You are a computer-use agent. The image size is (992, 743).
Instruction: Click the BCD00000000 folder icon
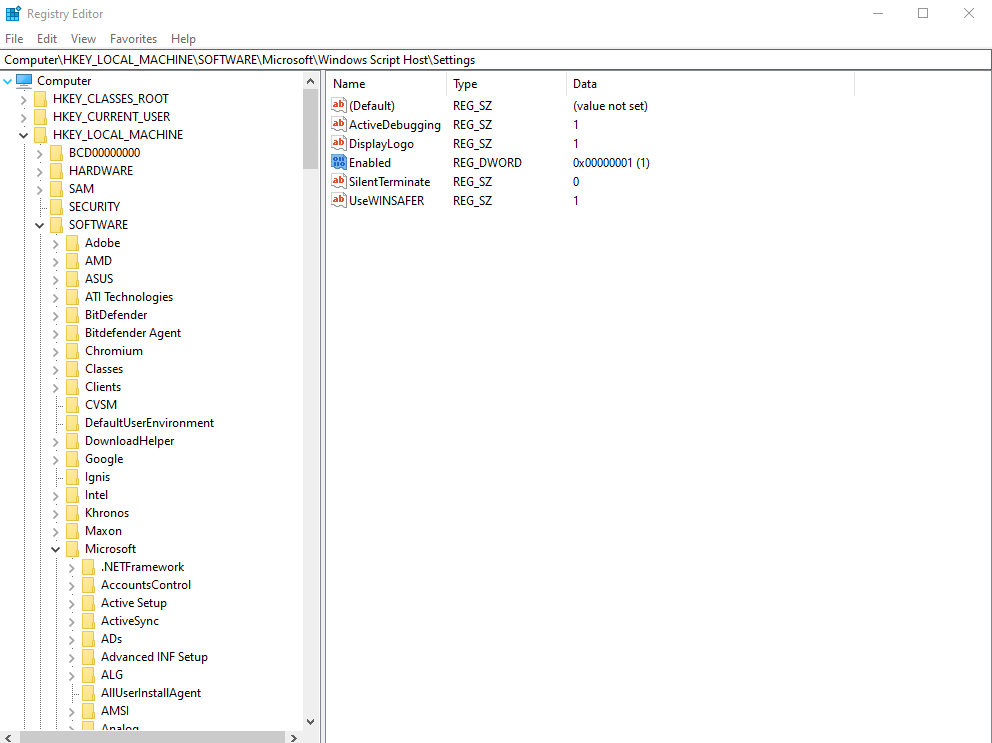tap(56, 153)
